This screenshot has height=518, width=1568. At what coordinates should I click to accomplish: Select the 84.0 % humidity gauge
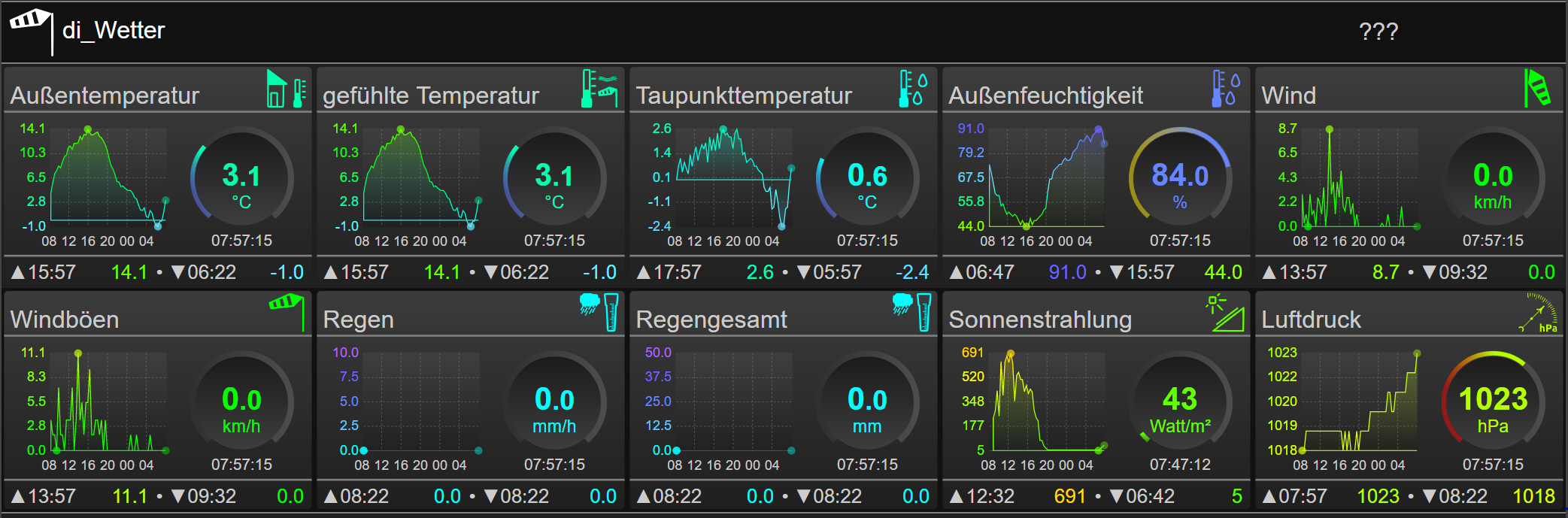click(1180, 177)
